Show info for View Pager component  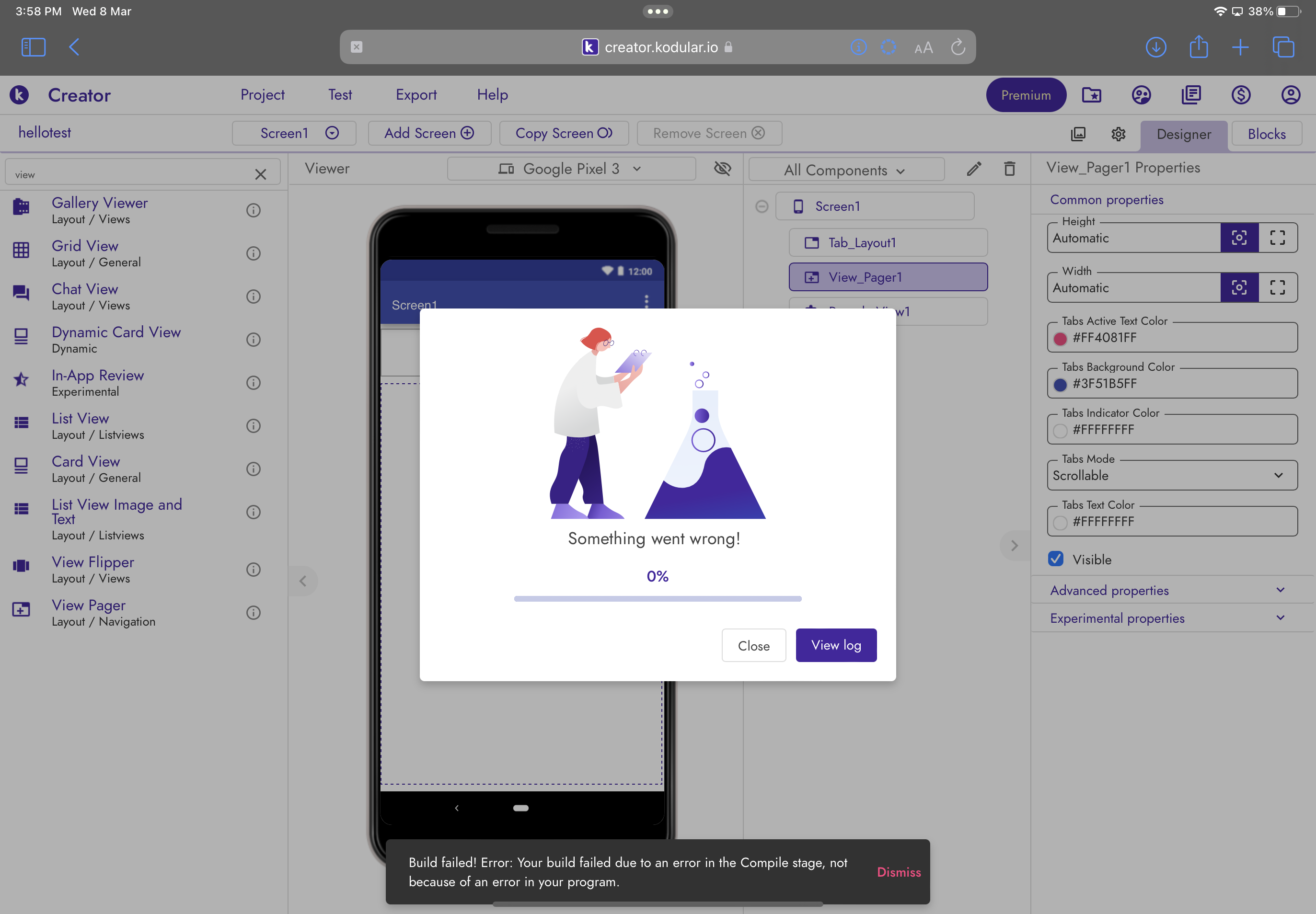tap(253, 613)
